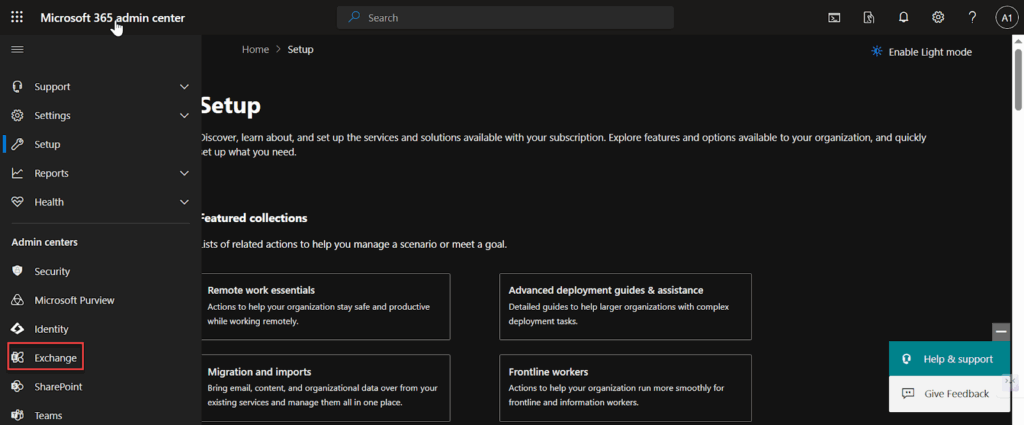Screen dimensions: 1024x425
Task: Open the Security admin center
Action: pyautogui.click(x=52, y=271)
